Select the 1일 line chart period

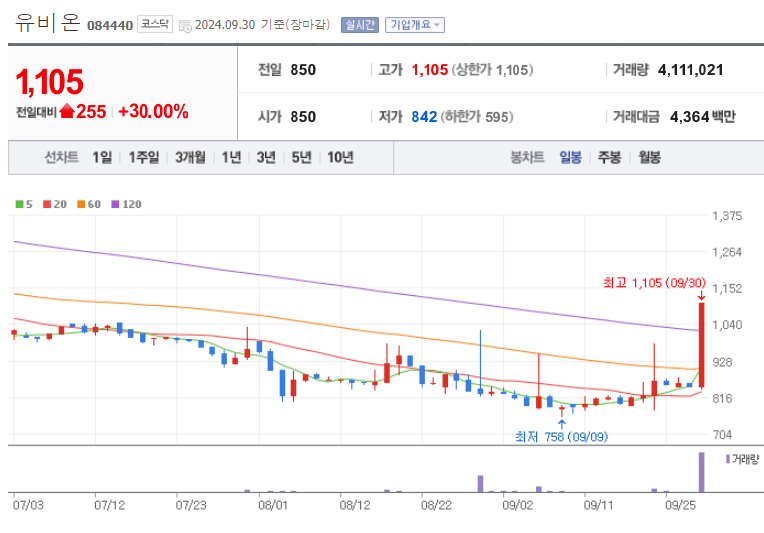coord(102,157)
